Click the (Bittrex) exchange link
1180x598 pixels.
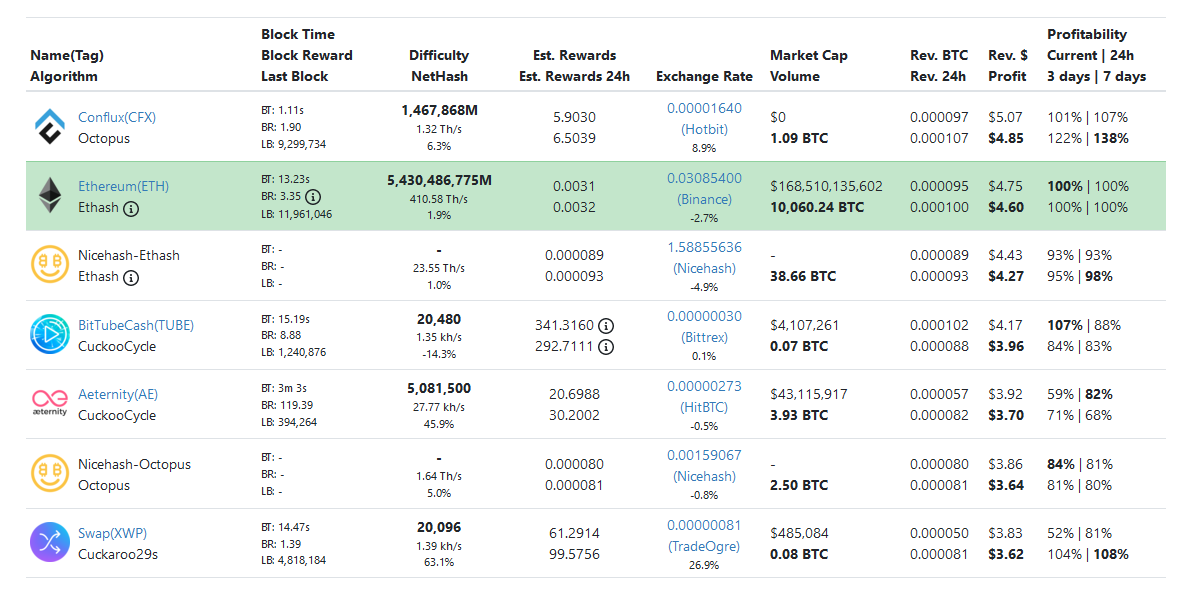(x=704, y=338)
